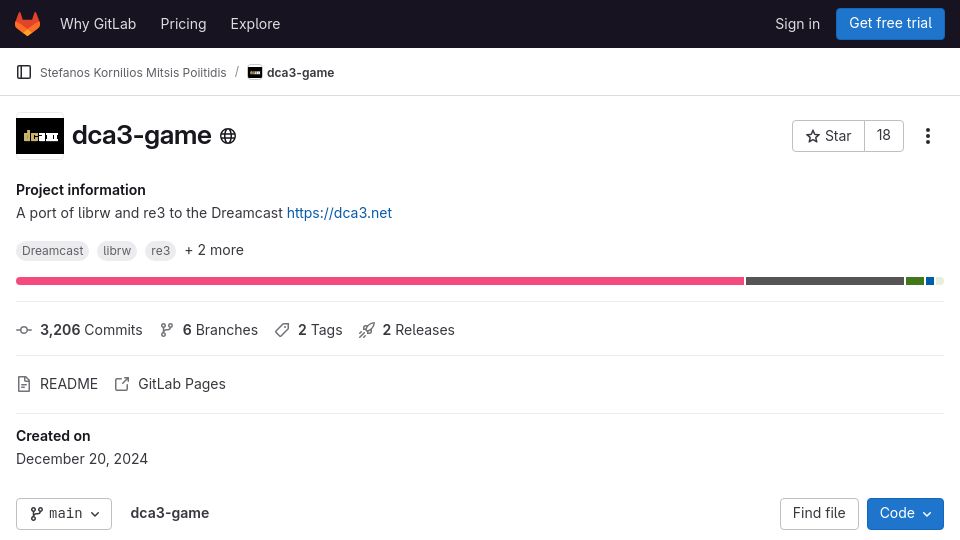The height and width of the screenshot is (540, 960).
Task: Click the dark gray language bar segment
Action: (x=825, y=281)
